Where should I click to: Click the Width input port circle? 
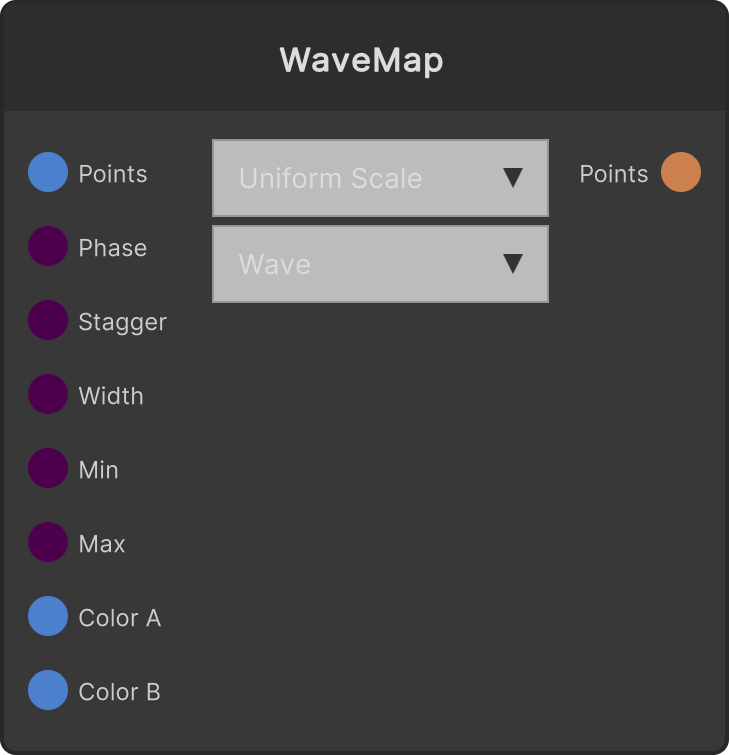point(48,394)
